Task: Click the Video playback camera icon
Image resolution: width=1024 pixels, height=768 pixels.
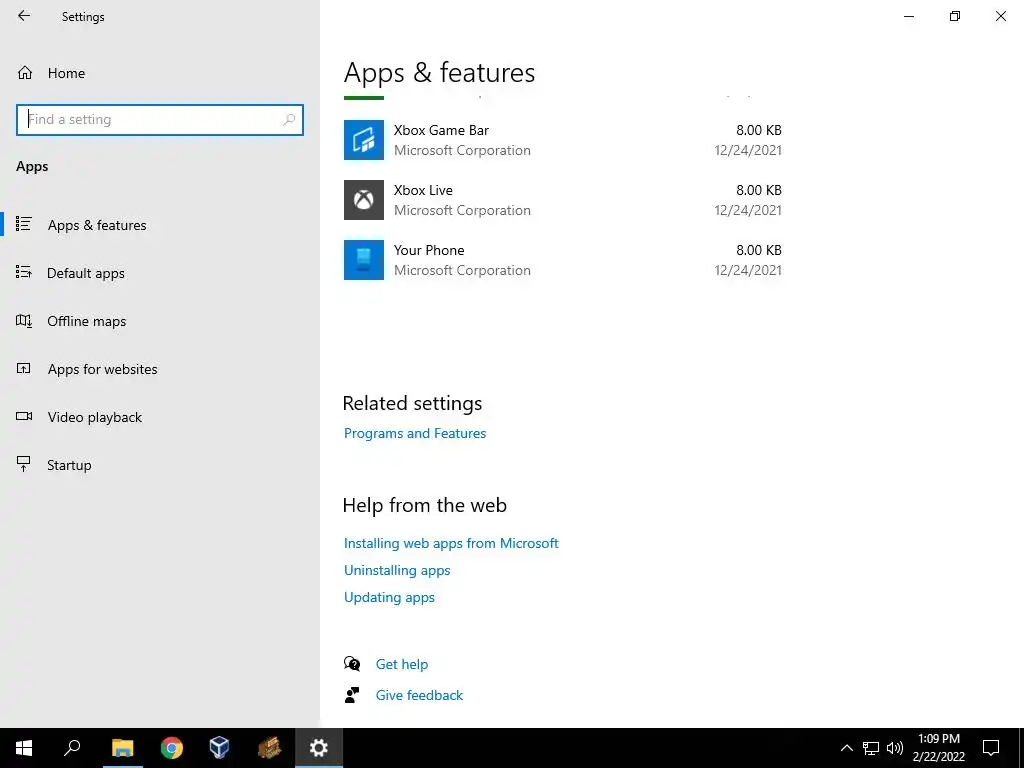Action: [24, 417]
